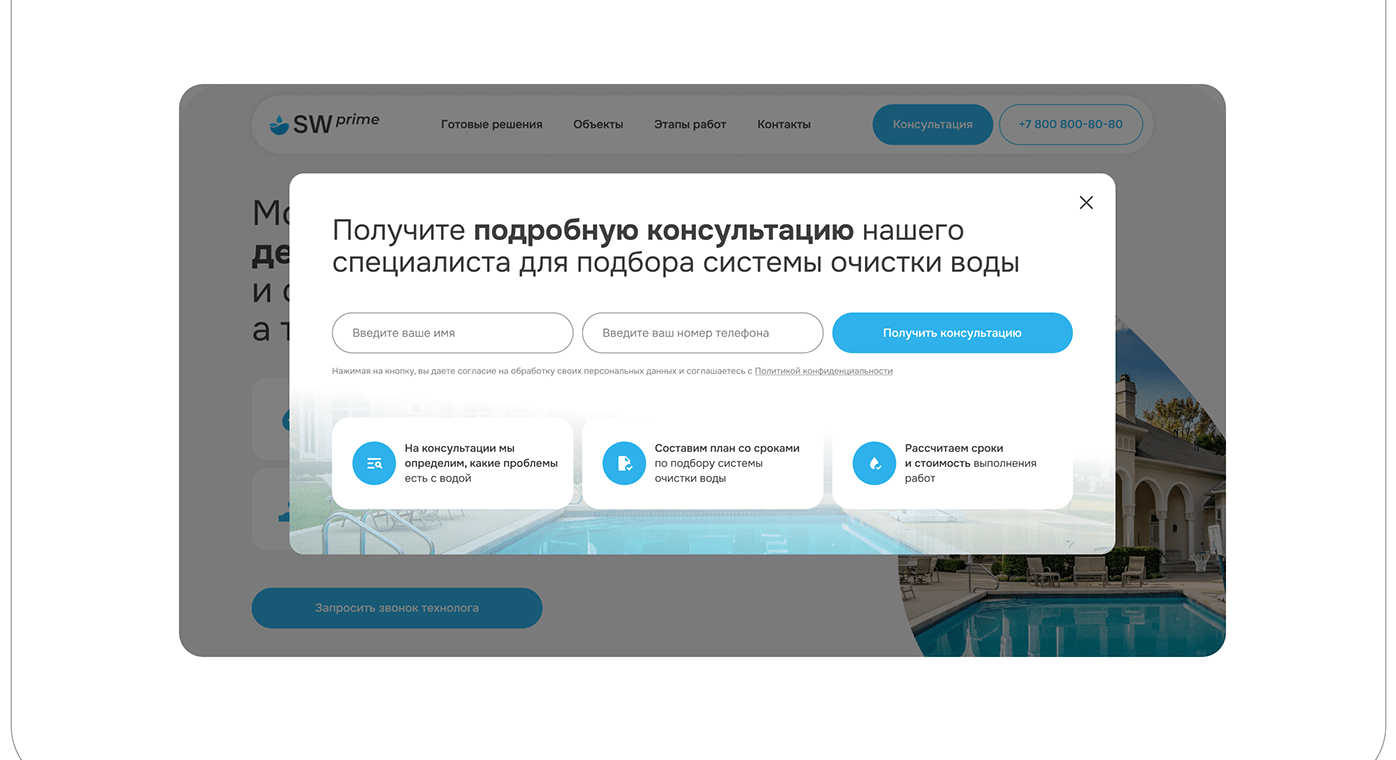Select the 'Рассчитаем сроки и стоимость' card text
The height and width of the screenshot is (760, 1396).
pos(970,463)
